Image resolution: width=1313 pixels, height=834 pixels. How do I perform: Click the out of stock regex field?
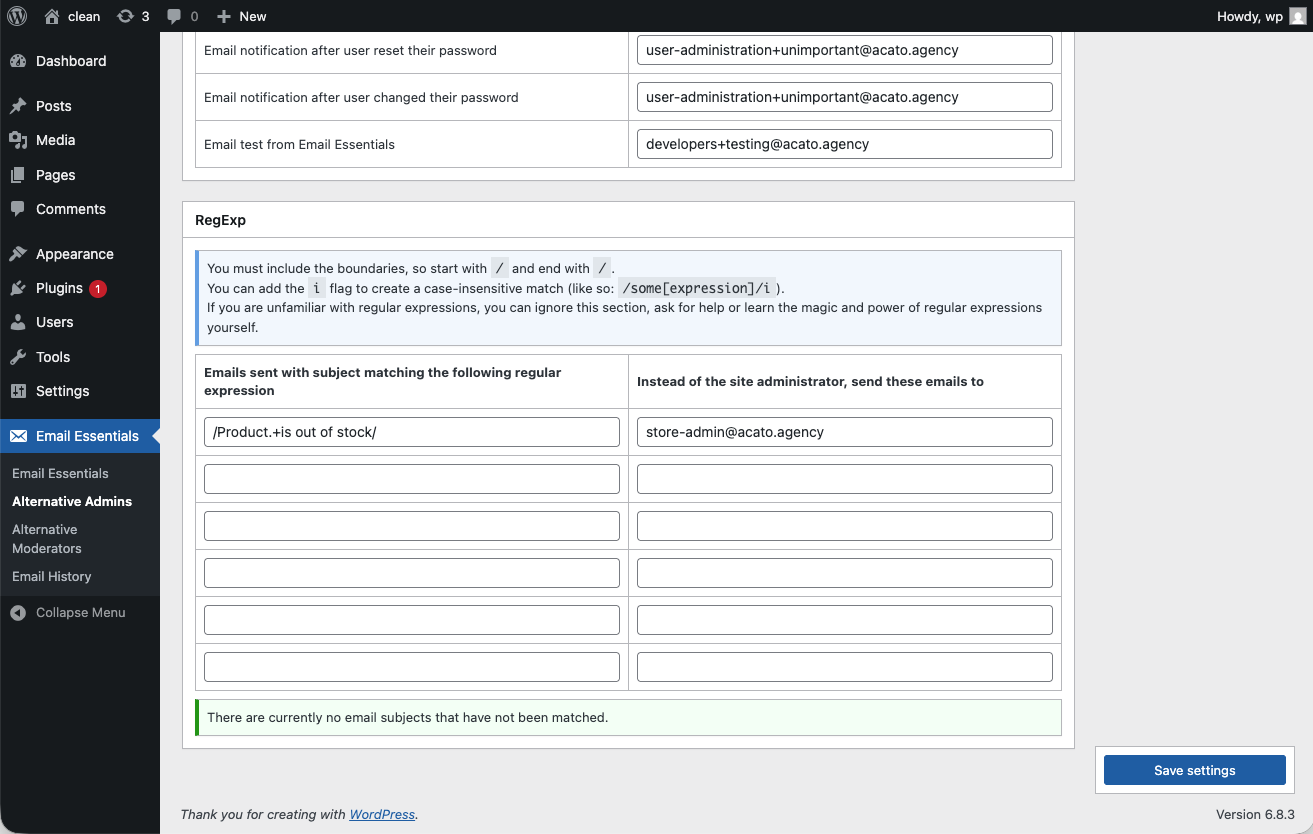(411, 432)
